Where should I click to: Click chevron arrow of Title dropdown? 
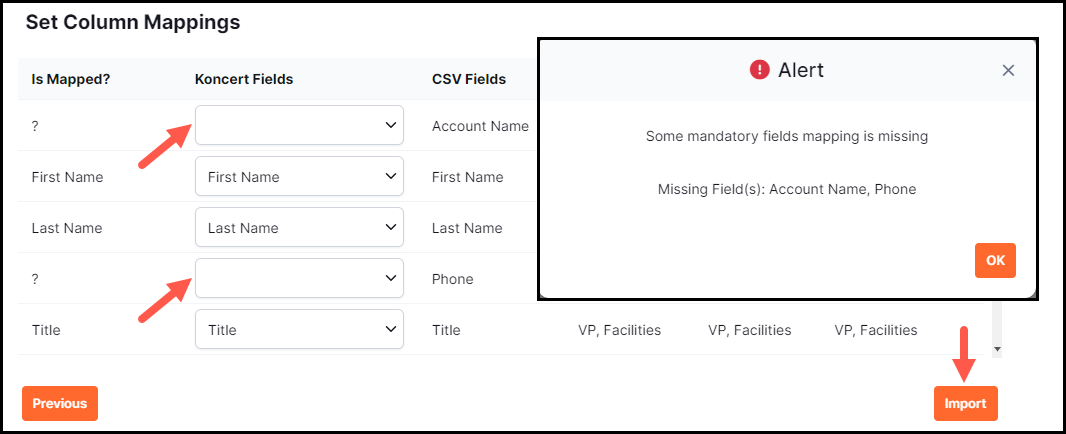point(390,329)
